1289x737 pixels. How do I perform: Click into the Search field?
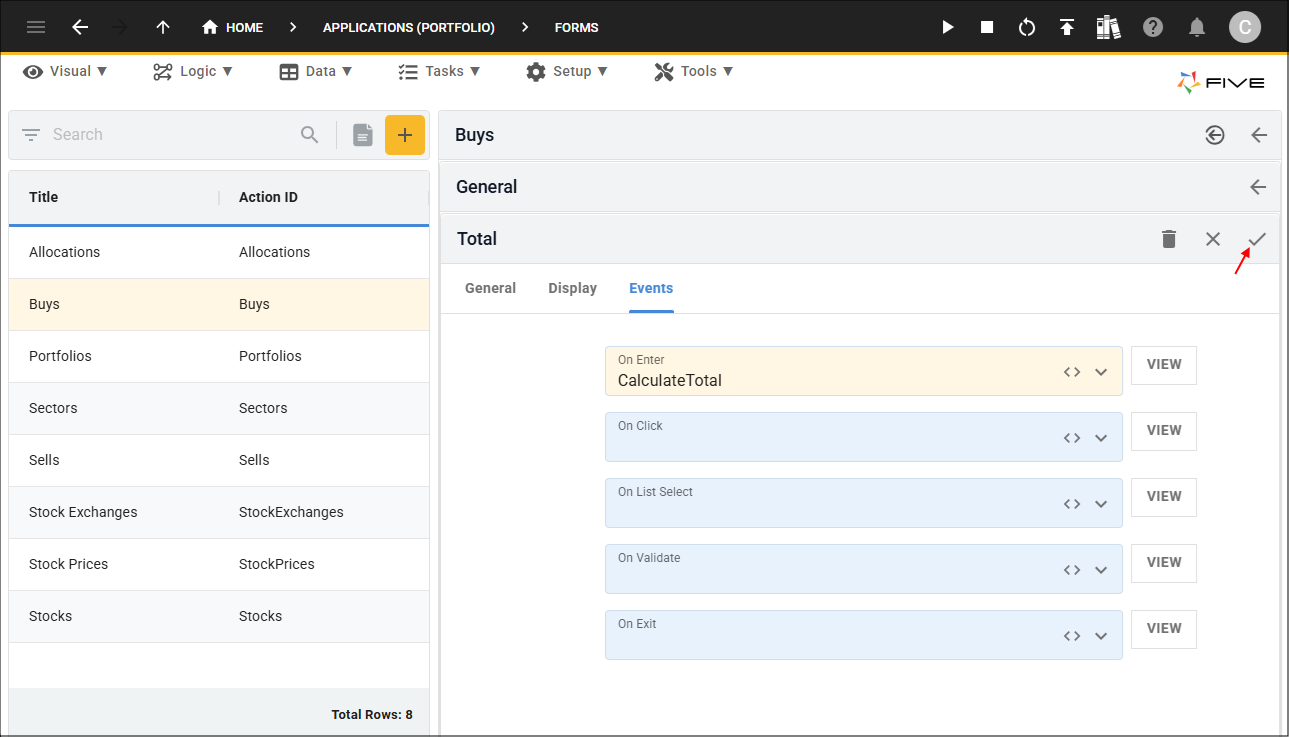pyautogui.click(x=170, y=135)
